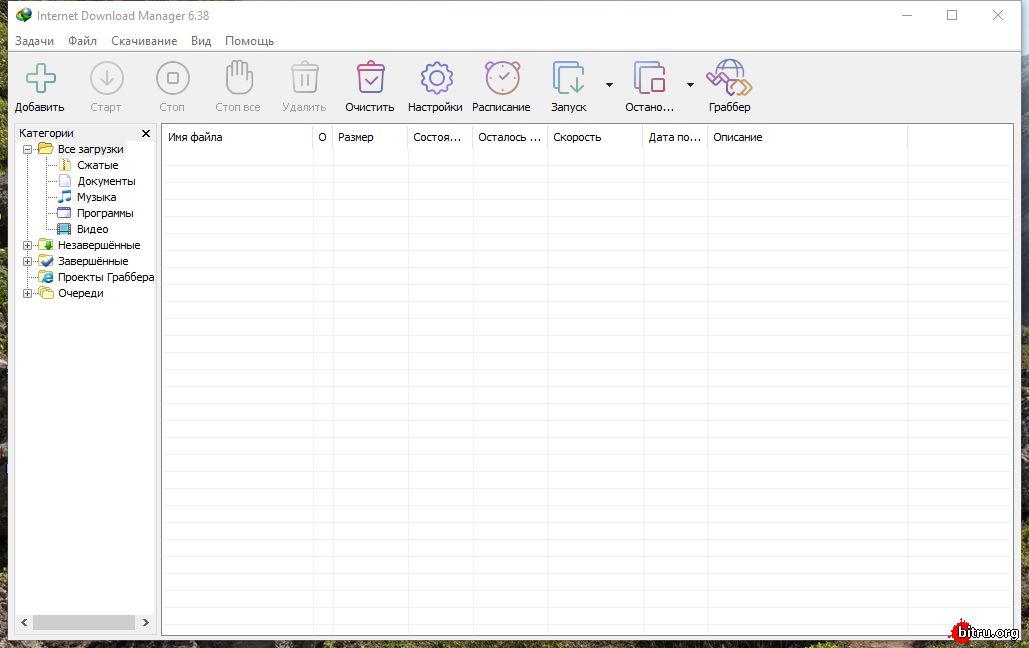
Task: Sort by Скорость column header
Action: [595, 137]
